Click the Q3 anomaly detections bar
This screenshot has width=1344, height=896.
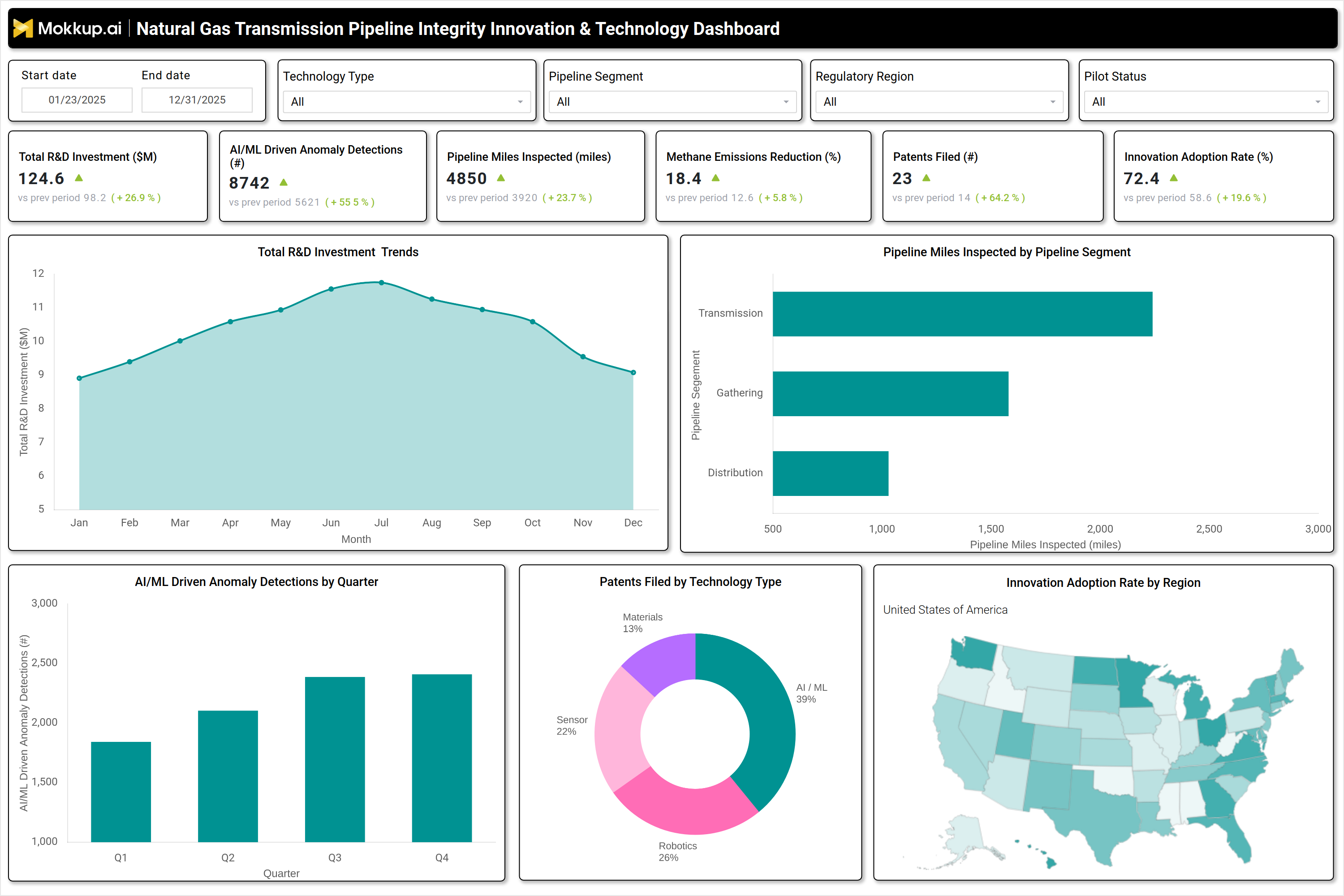coord(335,759)
